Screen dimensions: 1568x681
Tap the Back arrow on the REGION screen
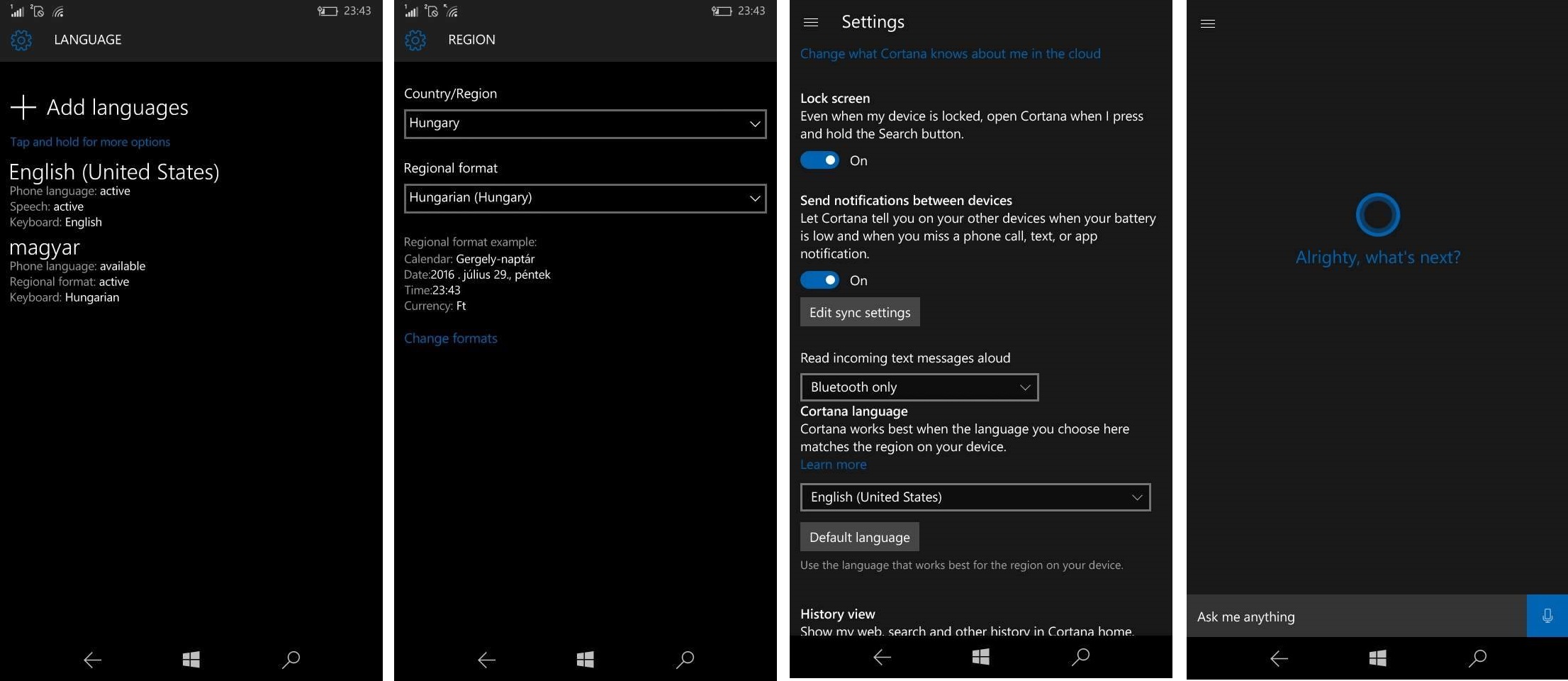(x=486, y=660)
